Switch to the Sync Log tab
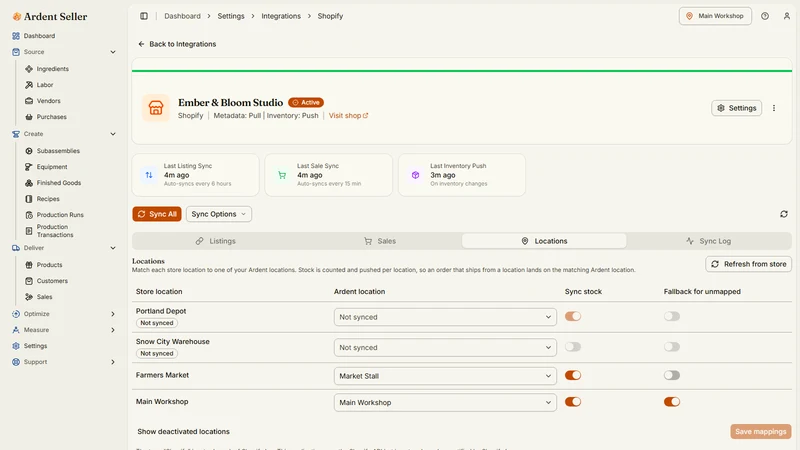 click(708, 241)
